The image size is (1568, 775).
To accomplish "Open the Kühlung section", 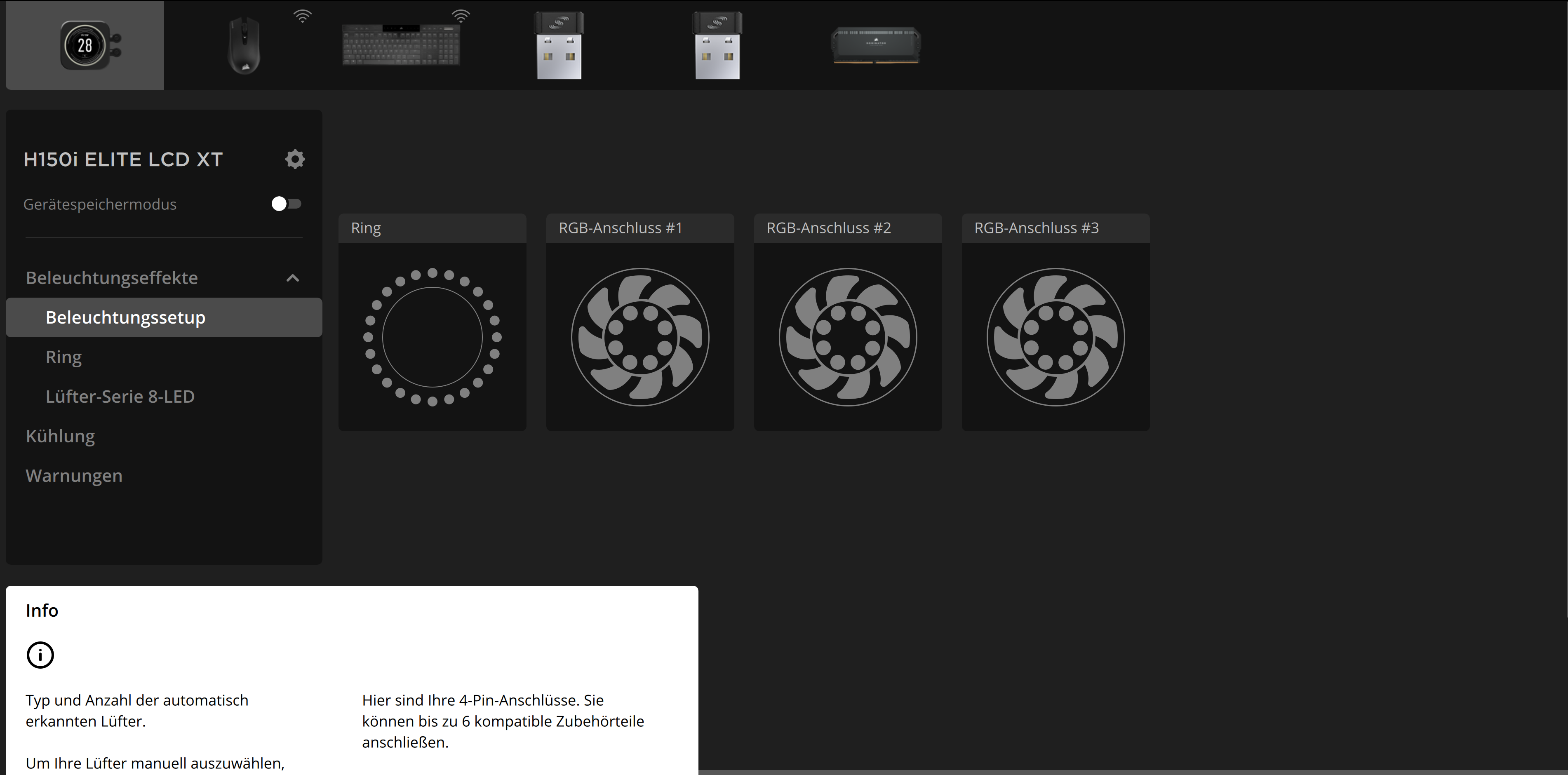I will click(x=60, y=436).
